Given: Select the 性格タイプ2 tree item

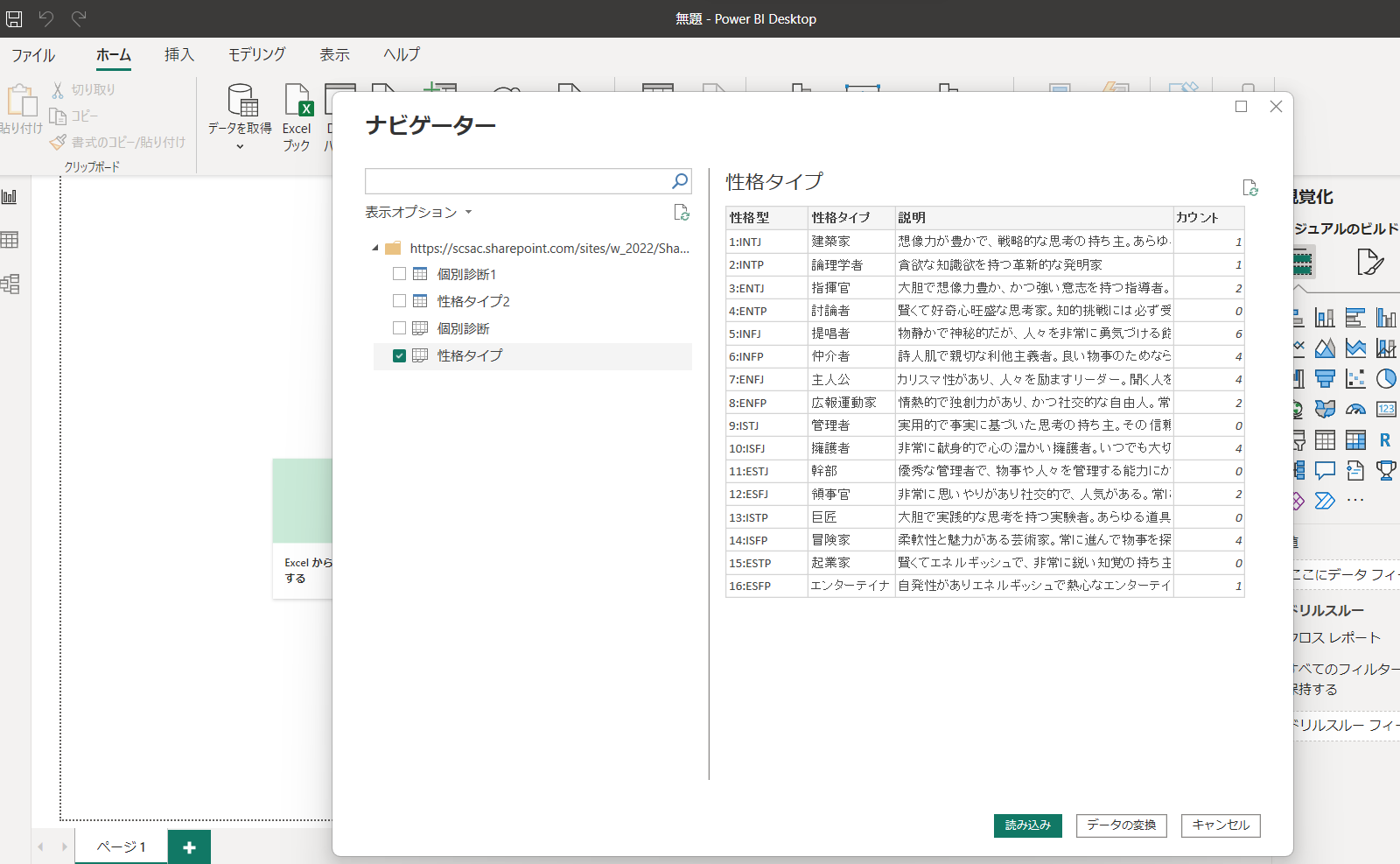Looking at the screenshot, I should click(x=473, y=301).
